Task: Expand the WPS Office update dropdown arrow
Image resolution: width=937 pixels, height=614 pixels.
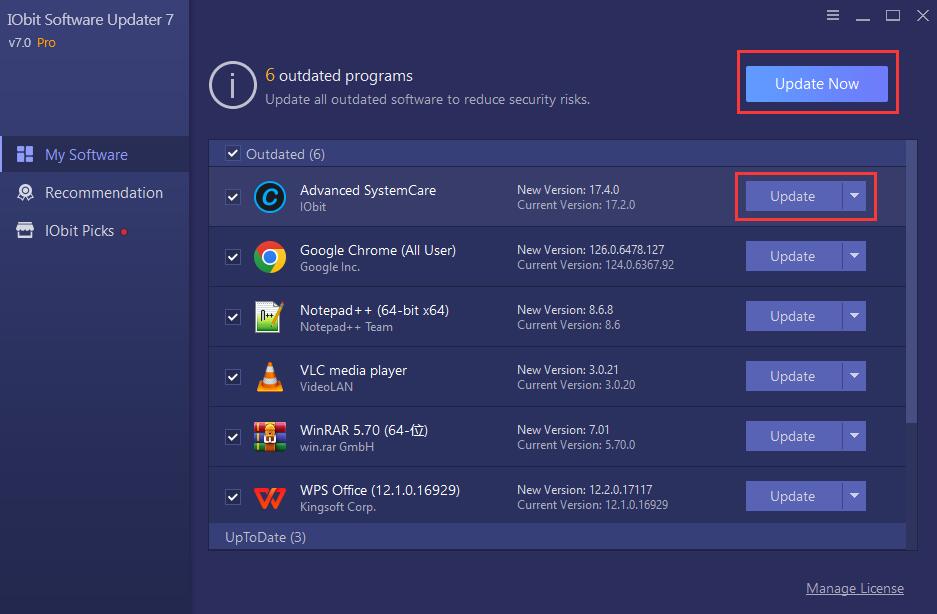Action: click(x=854, y=496)
